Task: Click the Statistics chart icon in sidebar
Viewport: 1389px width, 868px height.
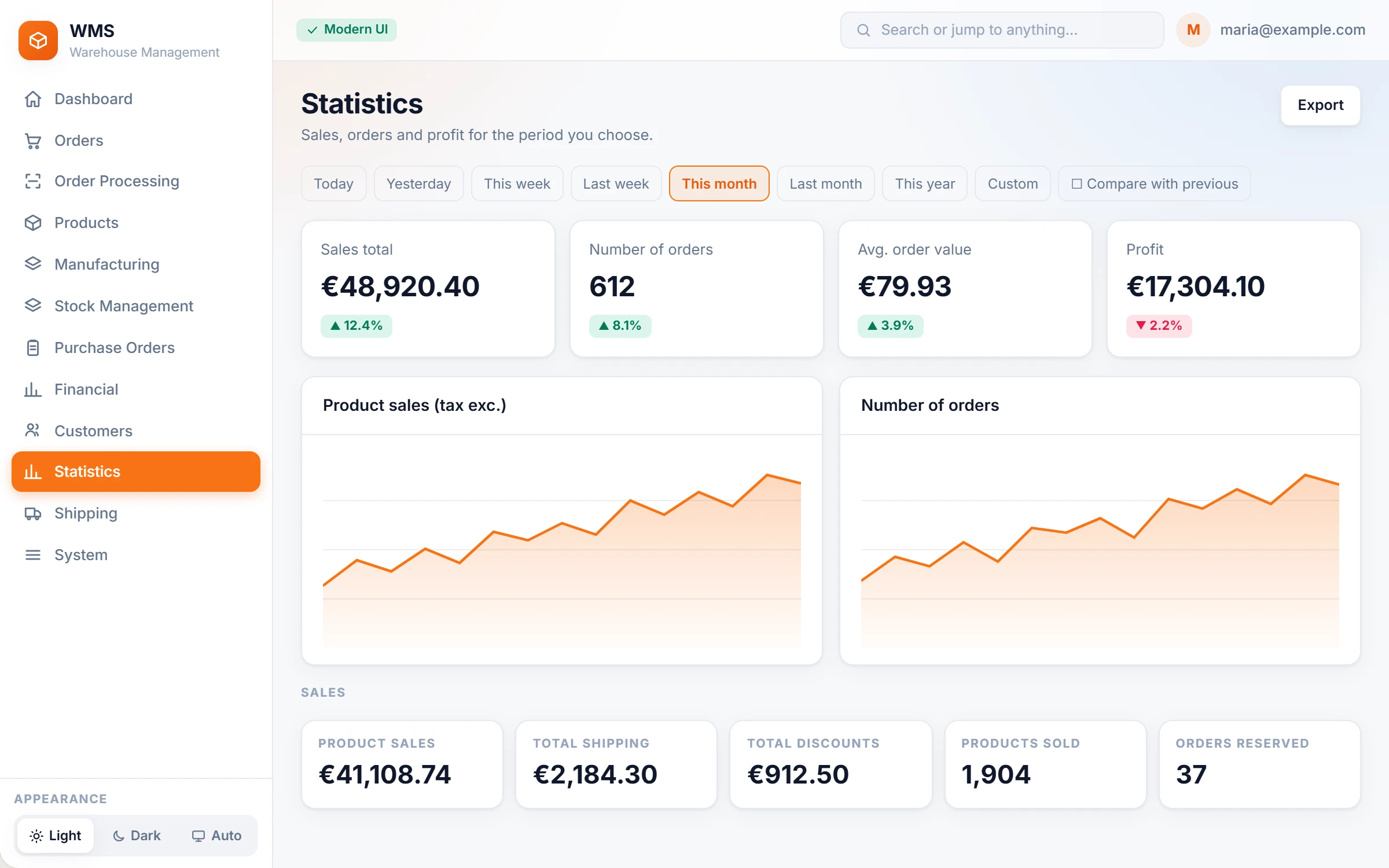Action: tap(33, 472)
